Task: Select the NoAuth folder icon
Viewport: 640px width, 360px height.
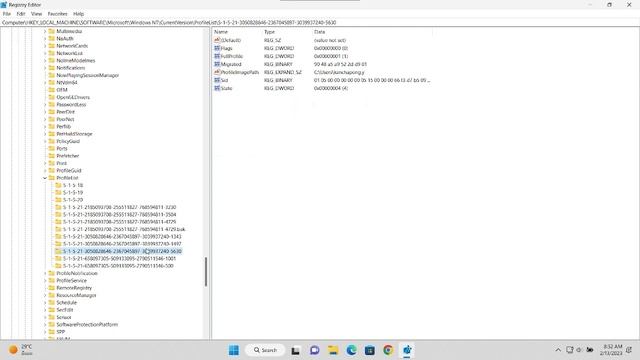Action: click(x=51, y=38)
